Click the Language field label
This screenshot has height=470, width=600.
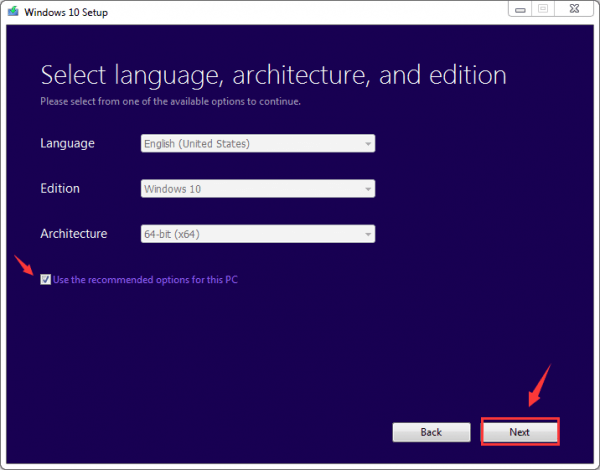(67, 144)
